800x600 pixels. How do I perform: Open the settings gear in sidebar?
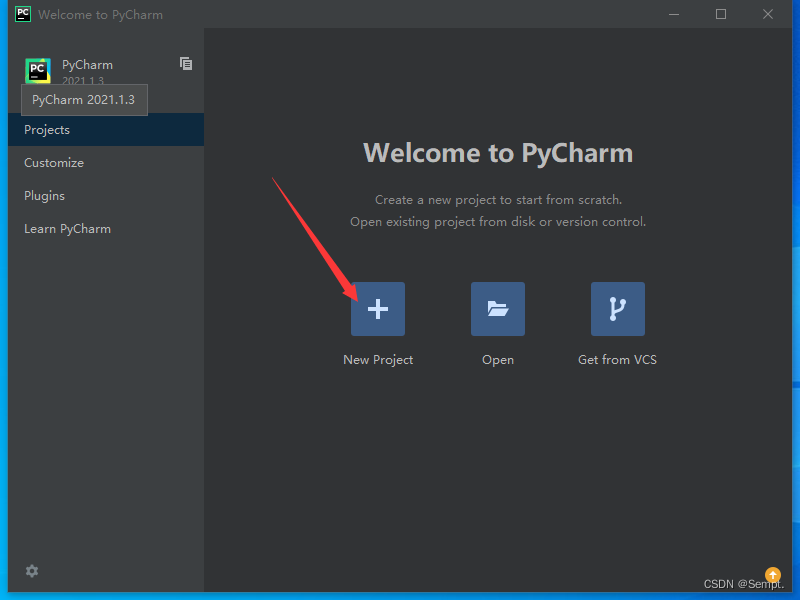coord(32,571)
